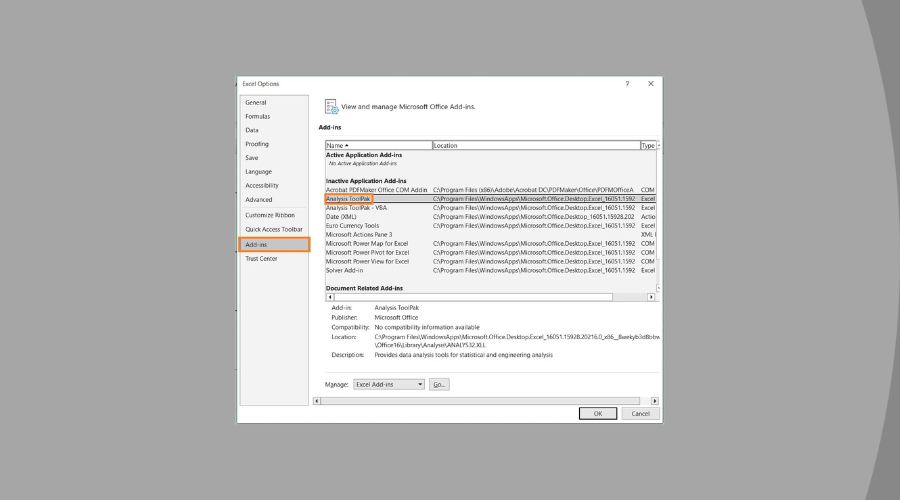Select Microsoft Power Pivot for Excel
Image resolution: width=900 pixels, height=500 pixels.
490,252
